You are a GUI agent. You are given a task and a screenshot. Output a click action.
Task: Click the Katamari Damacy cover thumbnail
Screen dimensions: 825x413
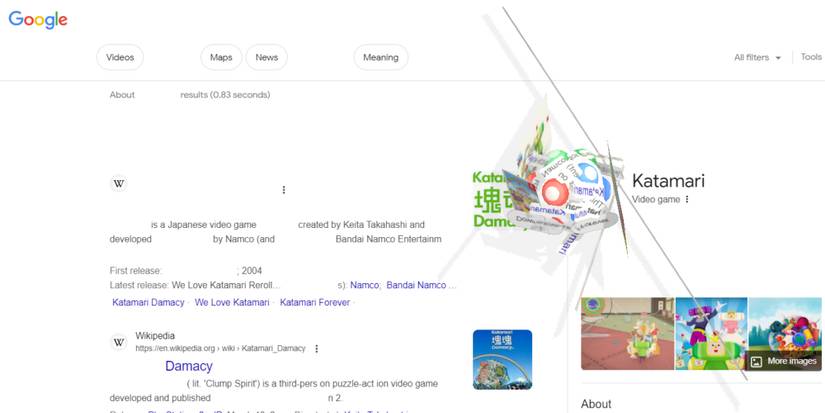click(502, 359)
